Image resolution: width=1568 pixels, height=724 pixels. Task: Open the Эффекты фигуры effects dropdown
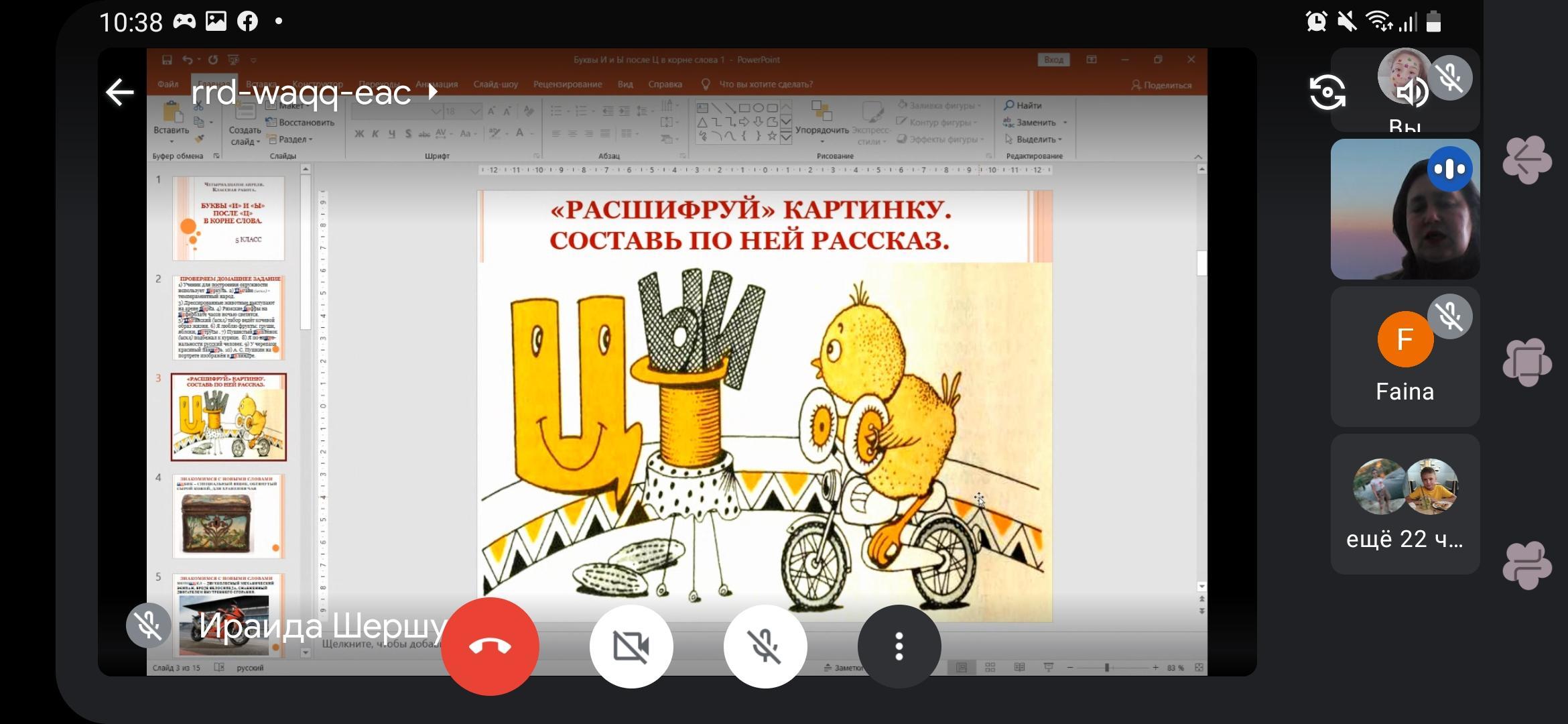tap(941, 139)
